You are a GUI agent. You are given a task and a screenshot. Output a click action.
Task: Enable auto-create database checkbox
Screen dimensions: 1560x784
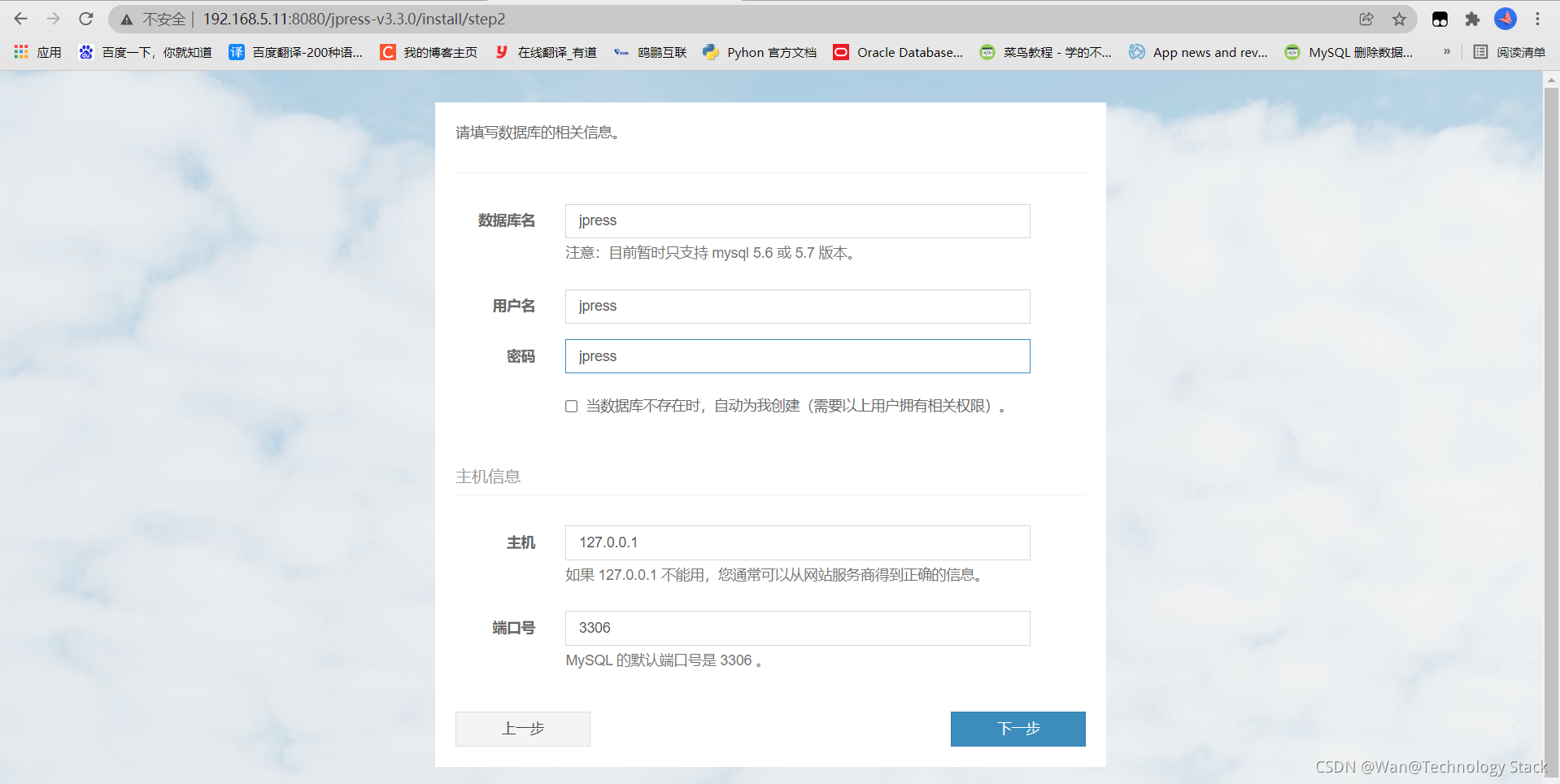pyautogui.click(x=572, y=406)
